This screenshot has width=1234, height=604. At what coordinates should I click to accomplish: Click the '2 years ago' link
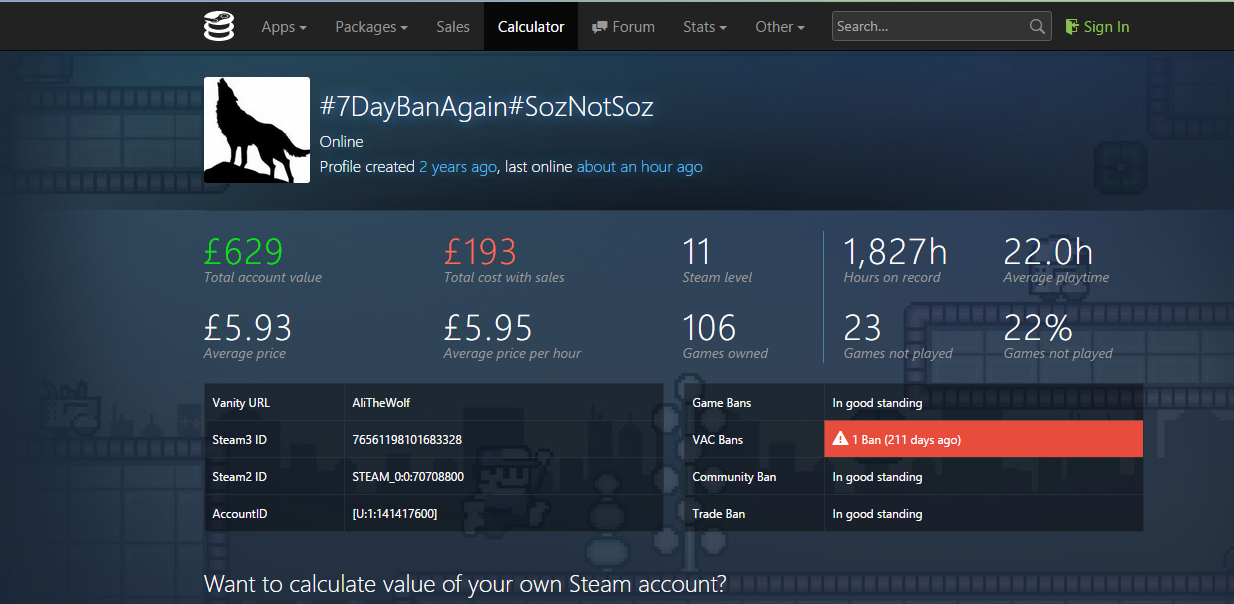(x=457, y=167)
